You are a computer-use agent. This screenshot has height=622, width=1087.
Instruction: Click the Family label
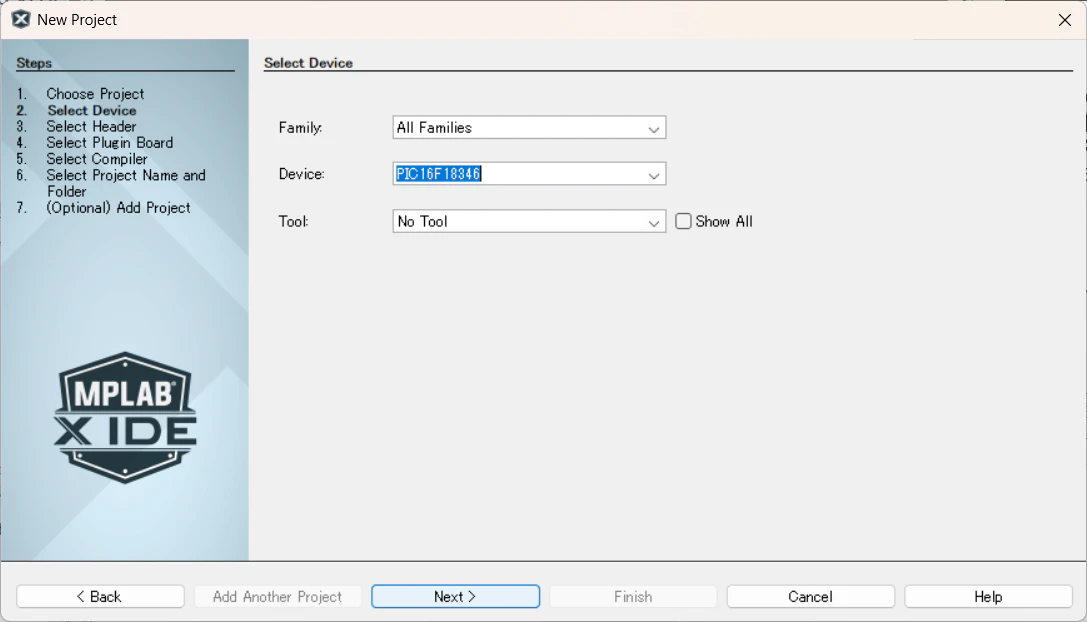click(x=300, y=128)
